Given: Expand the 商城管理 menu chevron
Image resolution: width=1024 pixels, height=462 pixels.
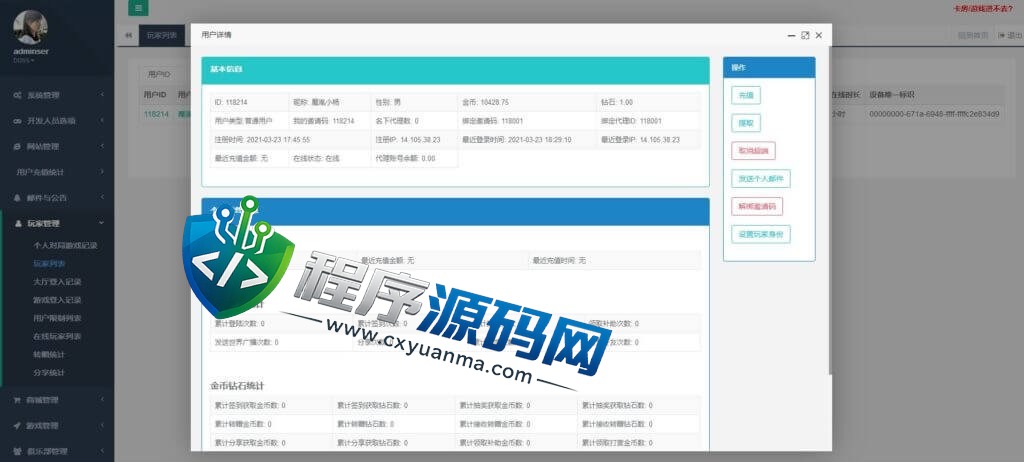Looking at the screenshot, I should (x=102, y=400).
